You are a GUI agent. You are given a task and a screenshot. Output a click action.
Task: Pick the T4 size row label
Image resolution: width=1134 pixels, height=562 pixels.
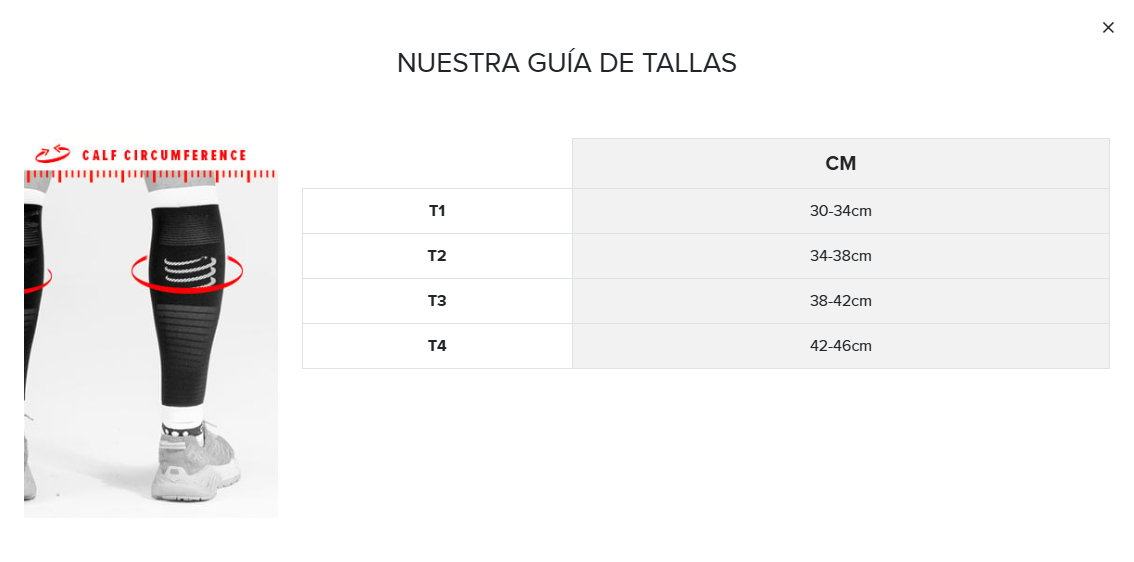pyautogui.click(x=437, y=346)
